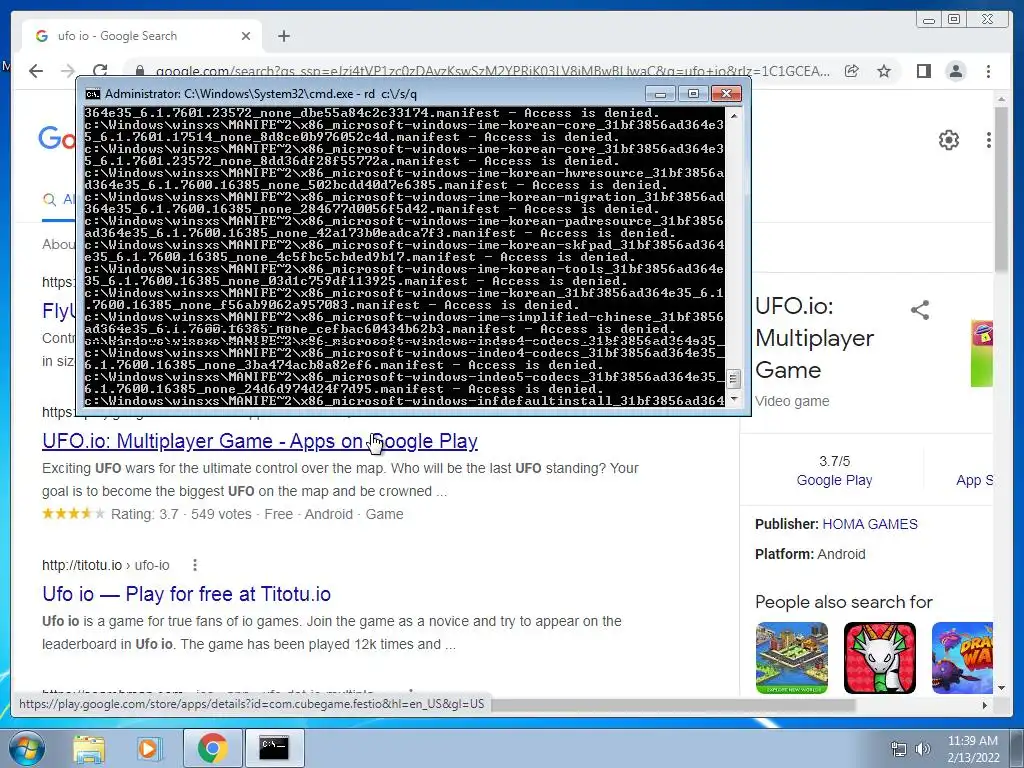Go back in Chrome

[36, 71]
